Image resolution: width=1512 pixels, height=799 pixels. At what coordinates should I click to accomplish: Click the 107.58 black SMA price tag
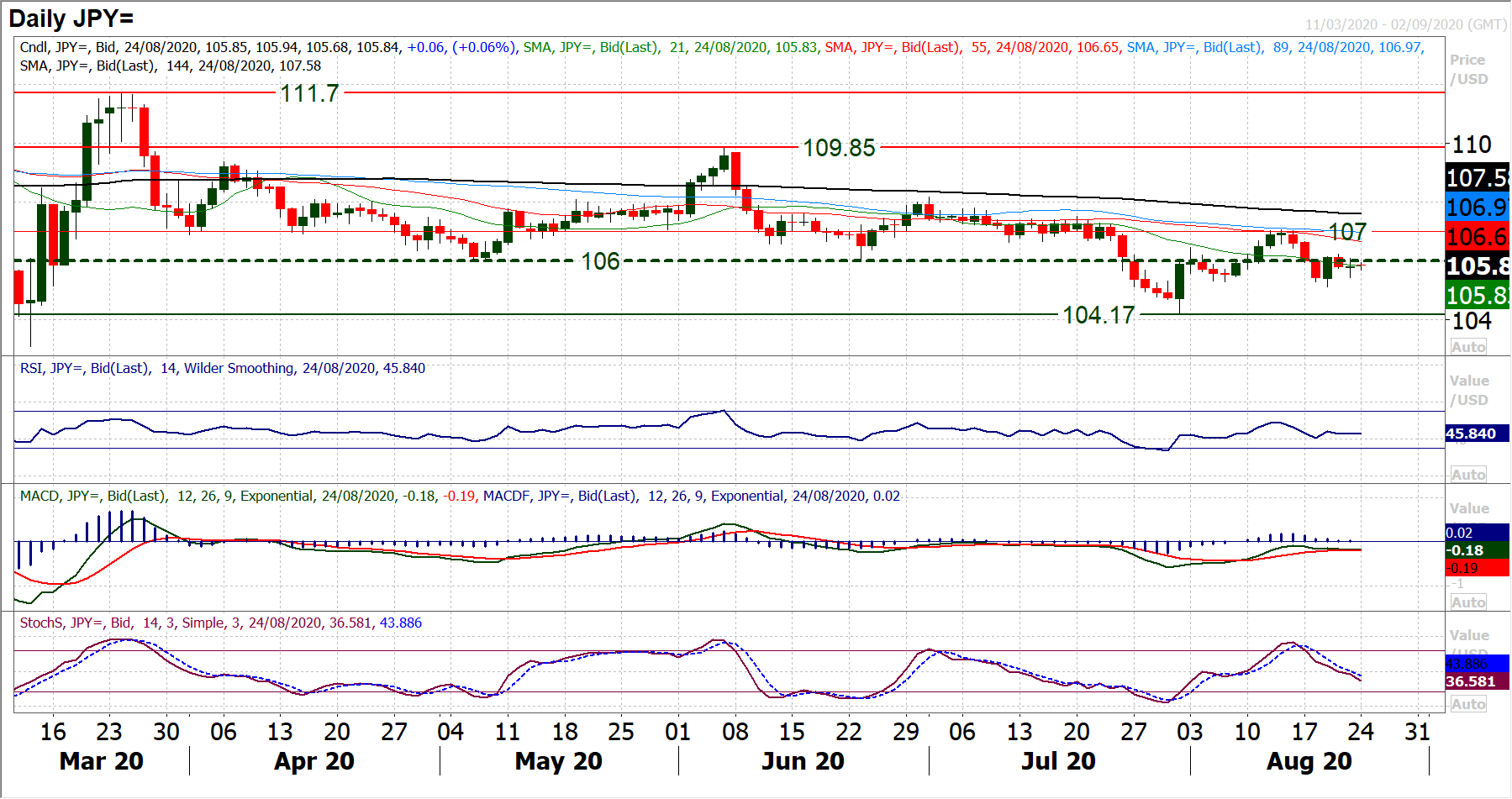click(1478, 178)
